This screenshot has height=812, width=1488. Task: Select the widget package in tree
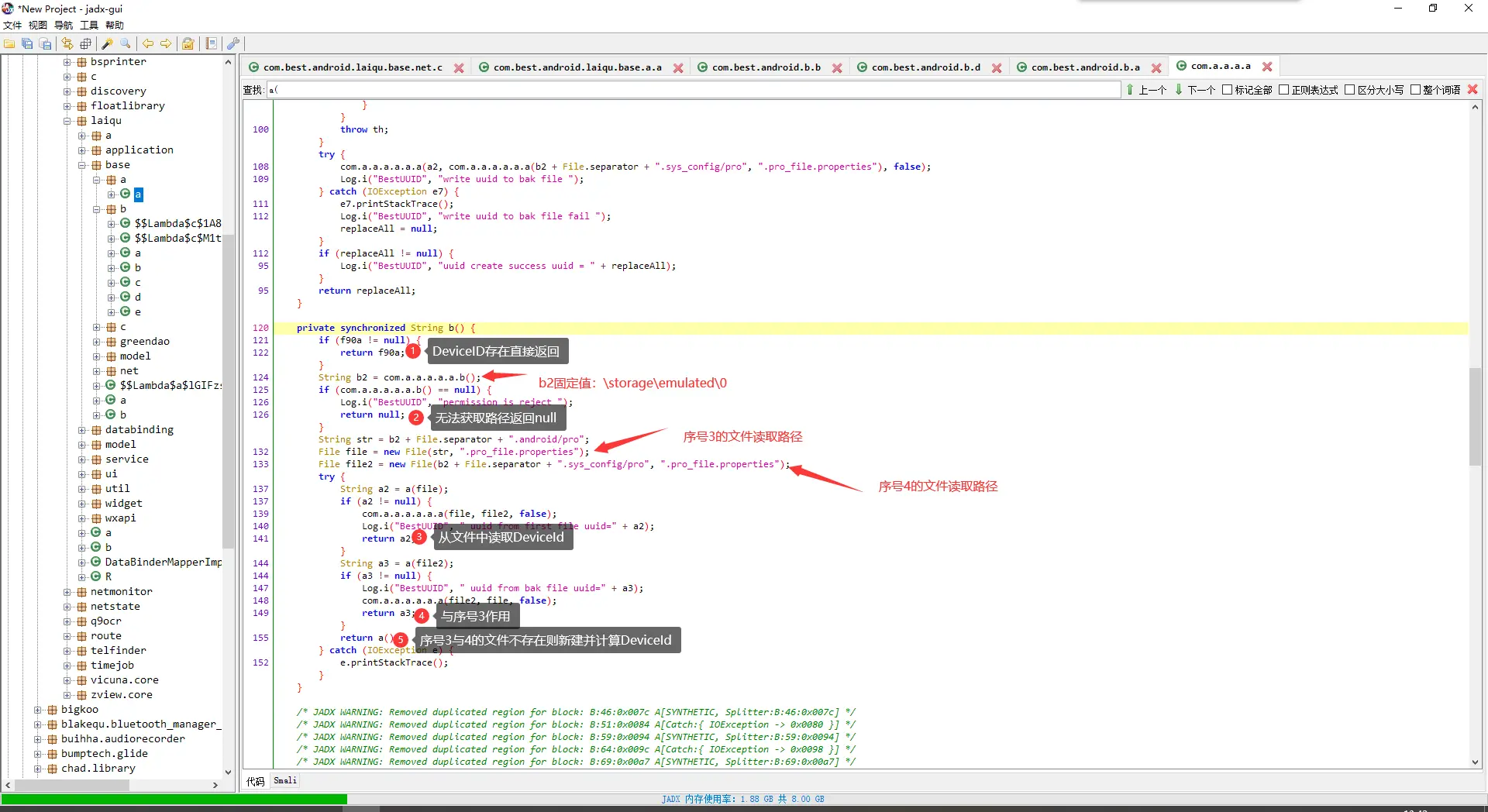(x=123, y=504)
